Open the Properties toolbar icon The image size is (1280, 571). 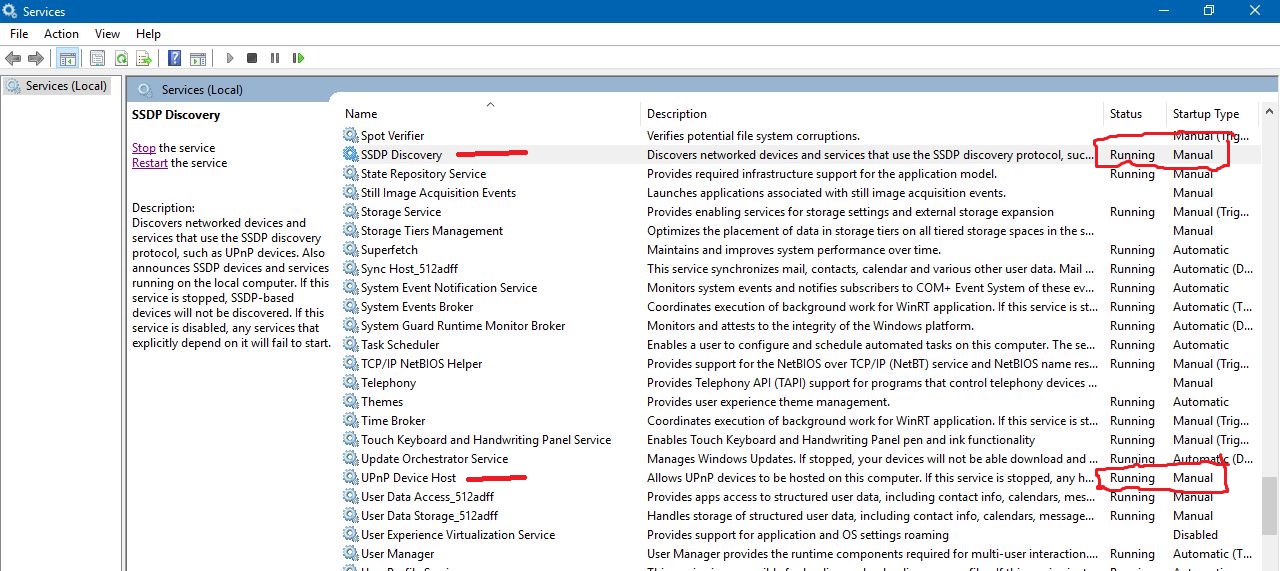97,58
